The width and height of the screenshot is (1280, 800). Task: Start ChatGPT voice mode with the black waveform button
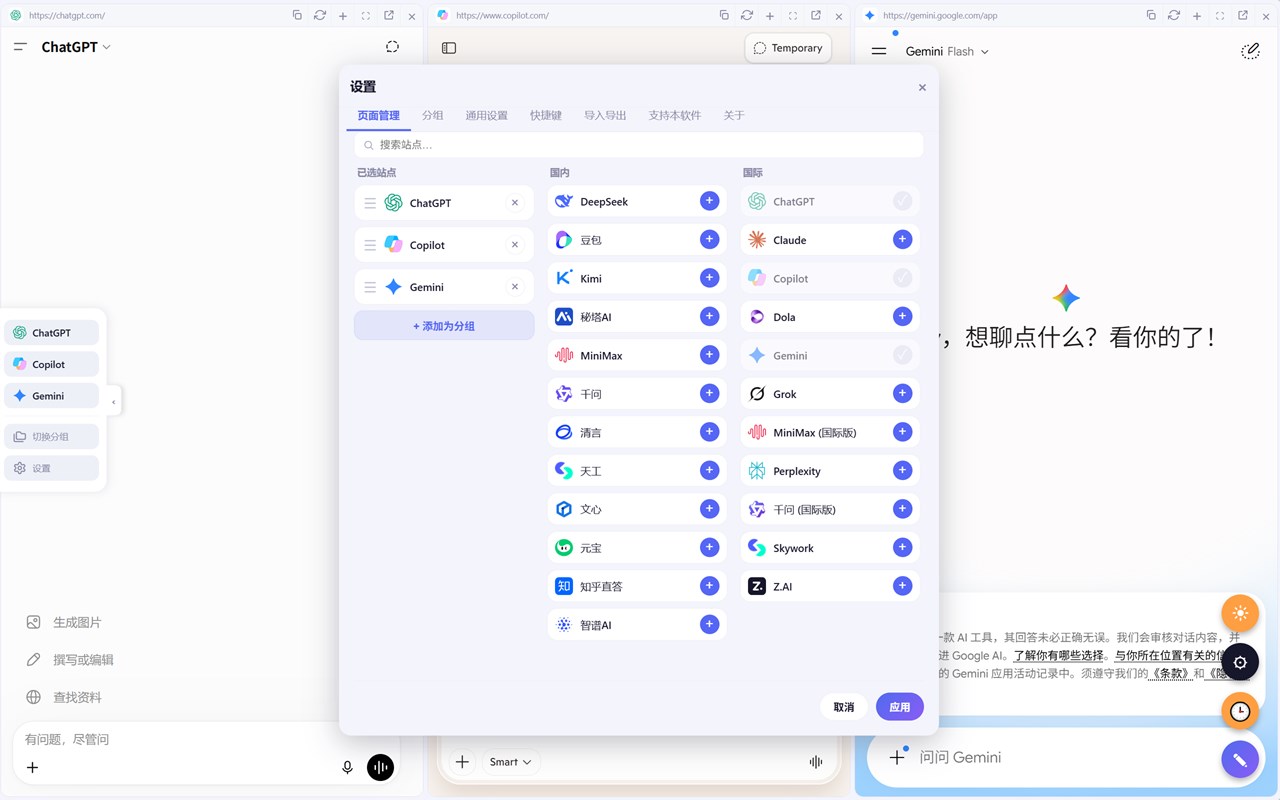point(380,767)
